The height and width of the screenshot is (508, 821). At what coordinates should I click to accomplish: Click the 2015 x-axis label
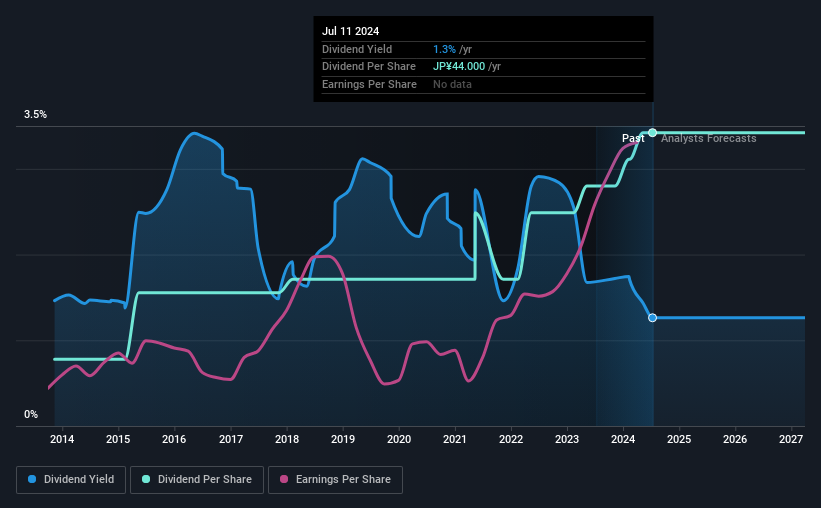coord(118,439)
